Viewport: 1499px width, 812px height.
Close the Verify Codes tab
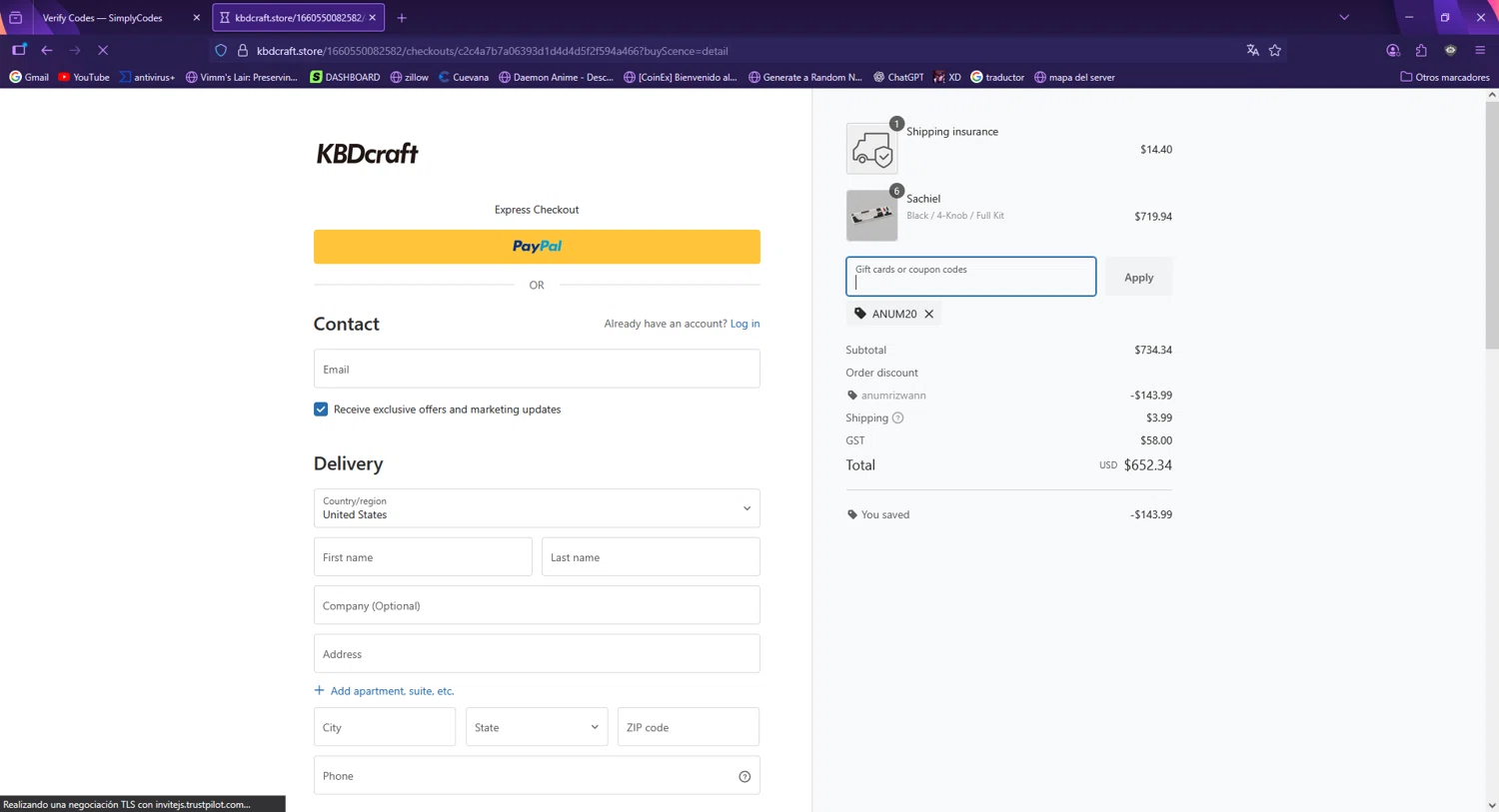(x=196, y=18)
